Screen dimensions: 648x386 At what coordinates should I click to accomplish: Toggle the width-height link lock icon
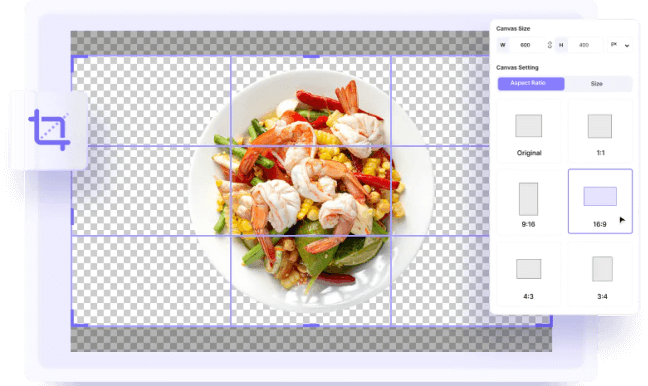550,45
